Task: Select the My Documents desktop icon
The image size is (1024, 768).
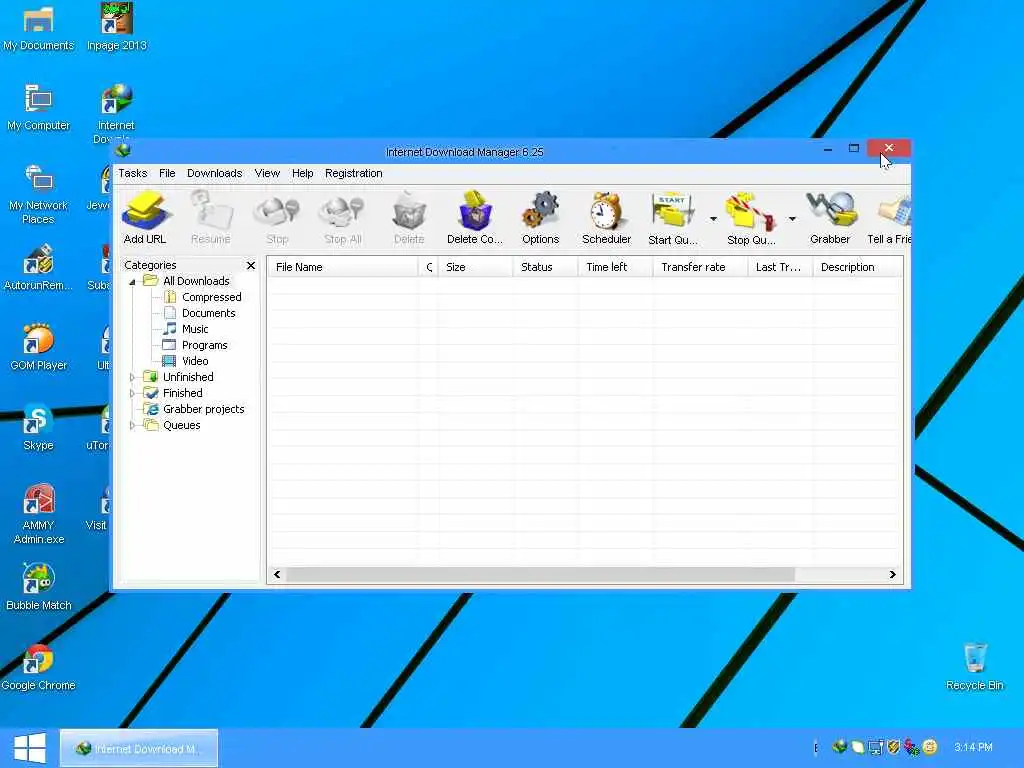Action: coord(38,27)
